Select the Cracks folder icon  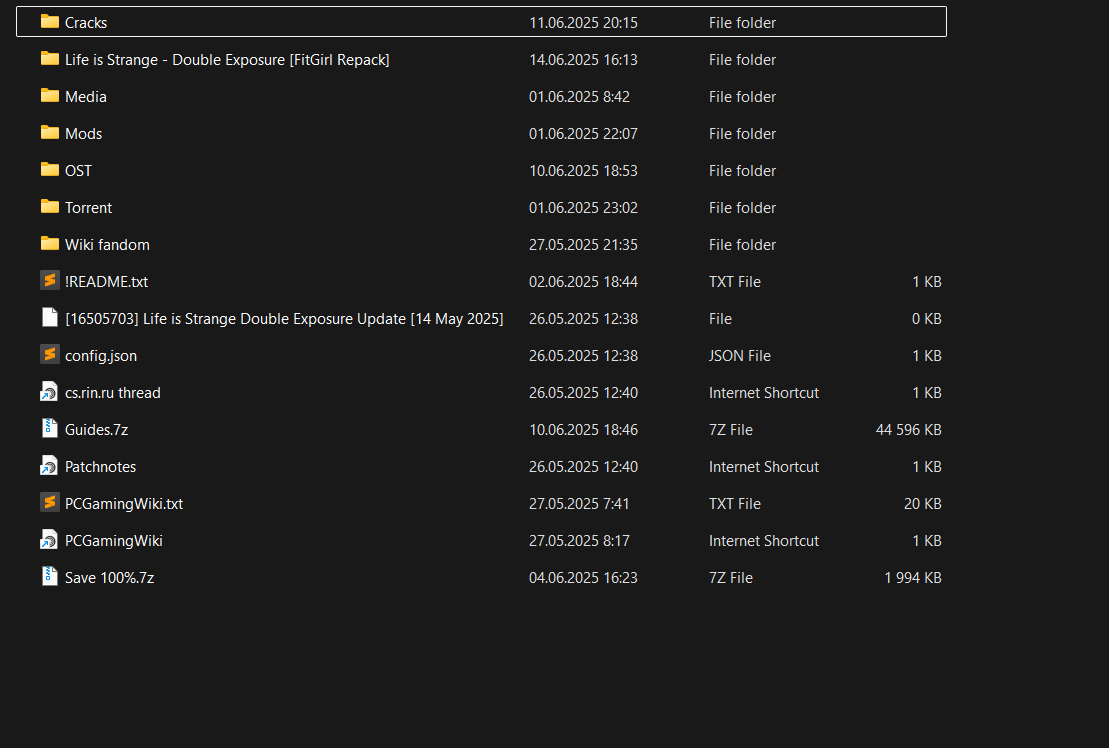pyautogui.click(x=50, y=22)
